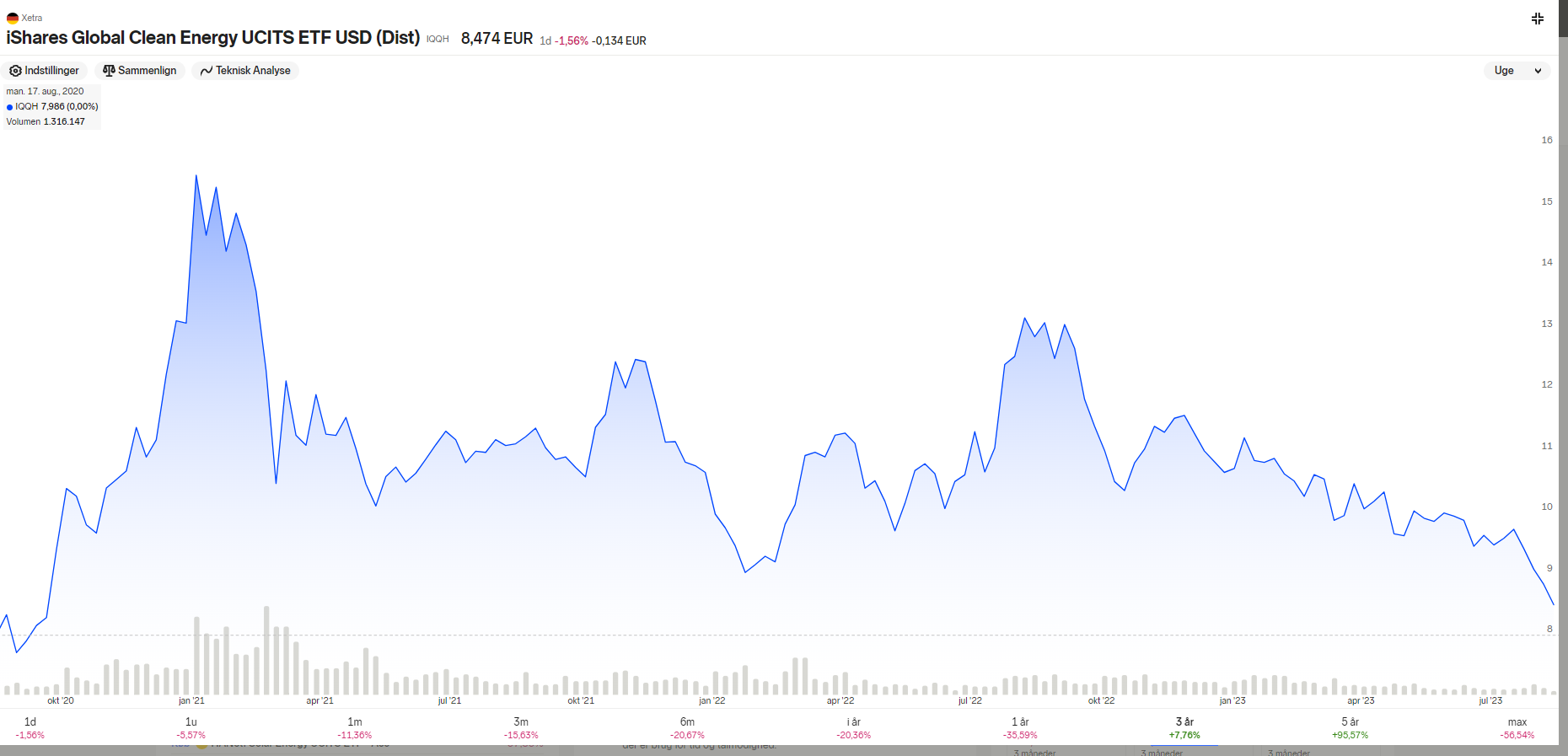Select the 3 år time range
The image size is (1568, 756).
(1184, 728)
